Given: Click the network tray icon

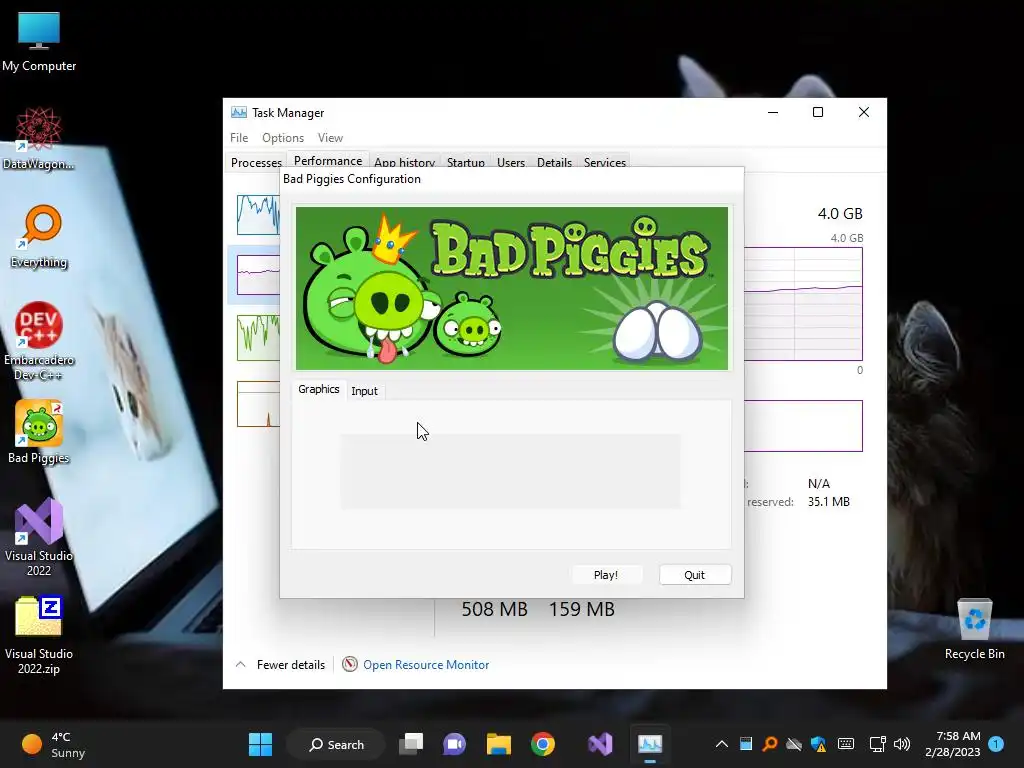Looking at the screenshot, I should [x=877, y=744].
